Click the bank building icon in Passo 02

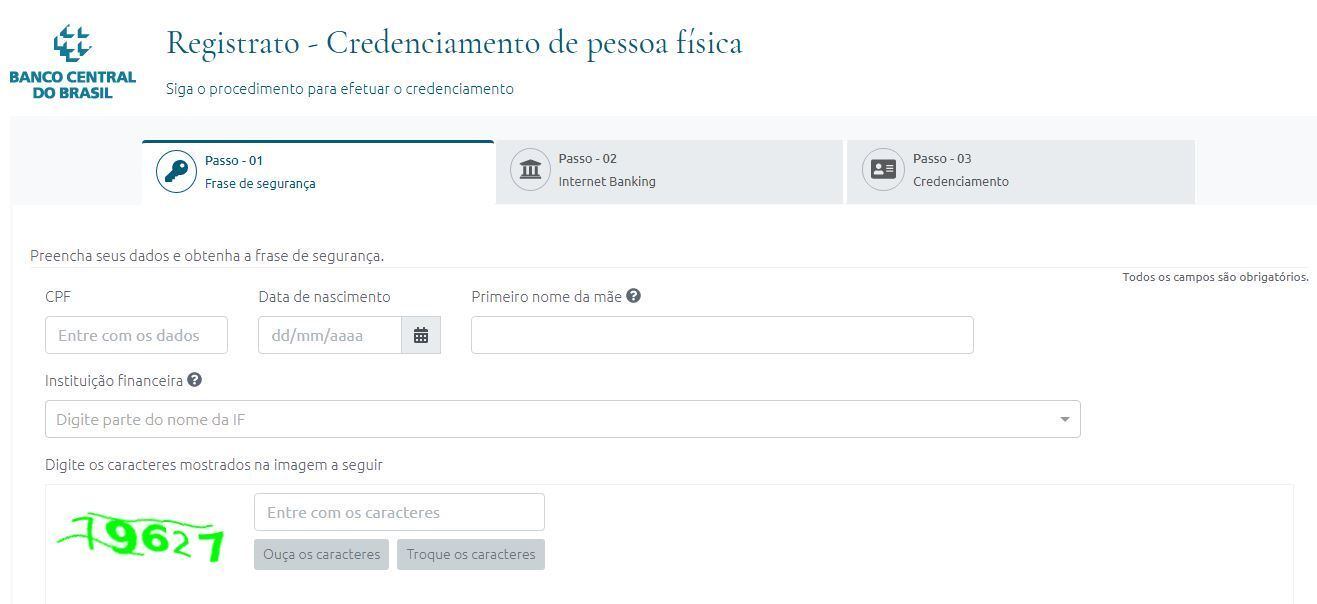[530, 170]
